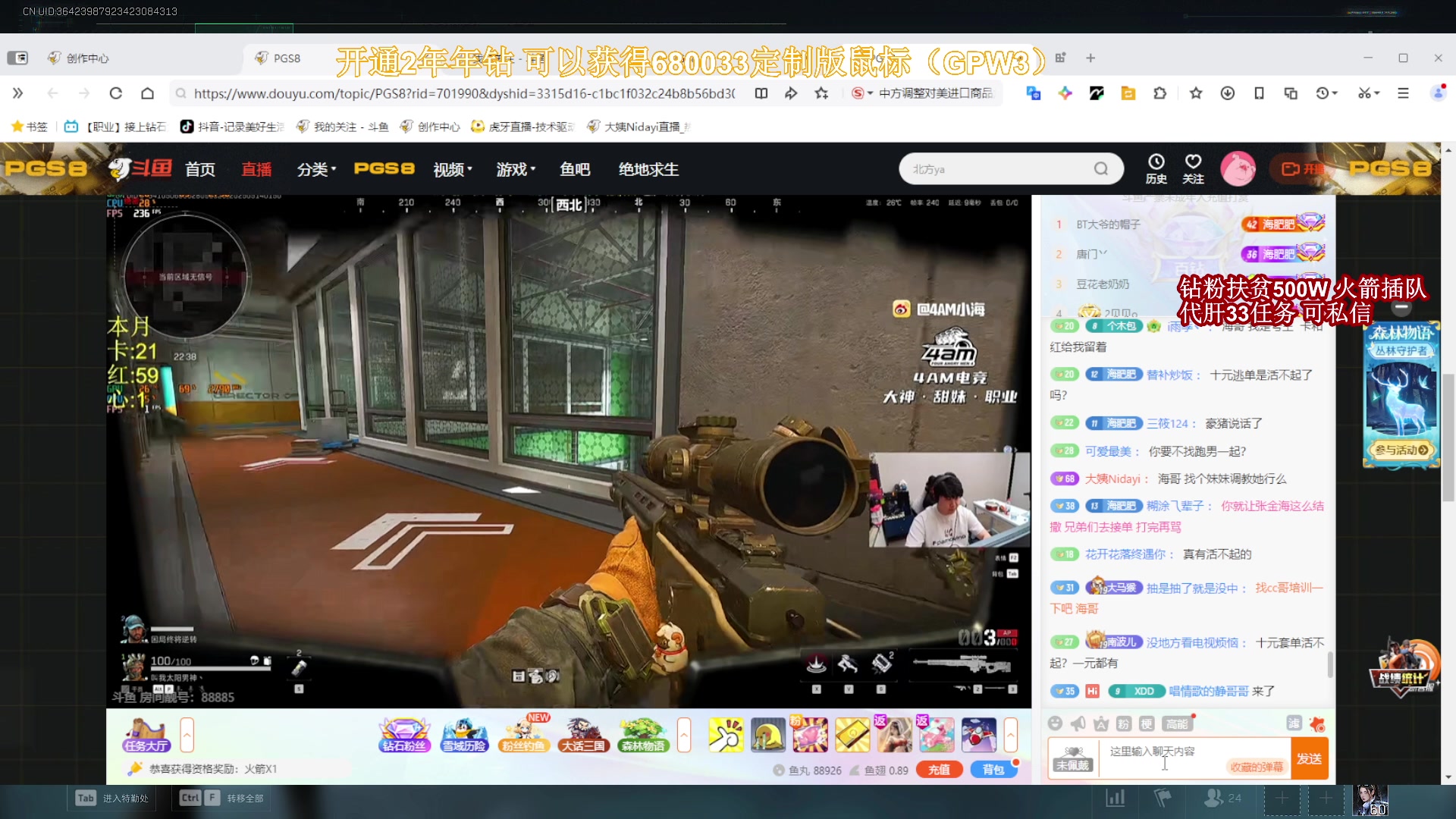Open the 森林物语 activity icon

coord(642,735)
